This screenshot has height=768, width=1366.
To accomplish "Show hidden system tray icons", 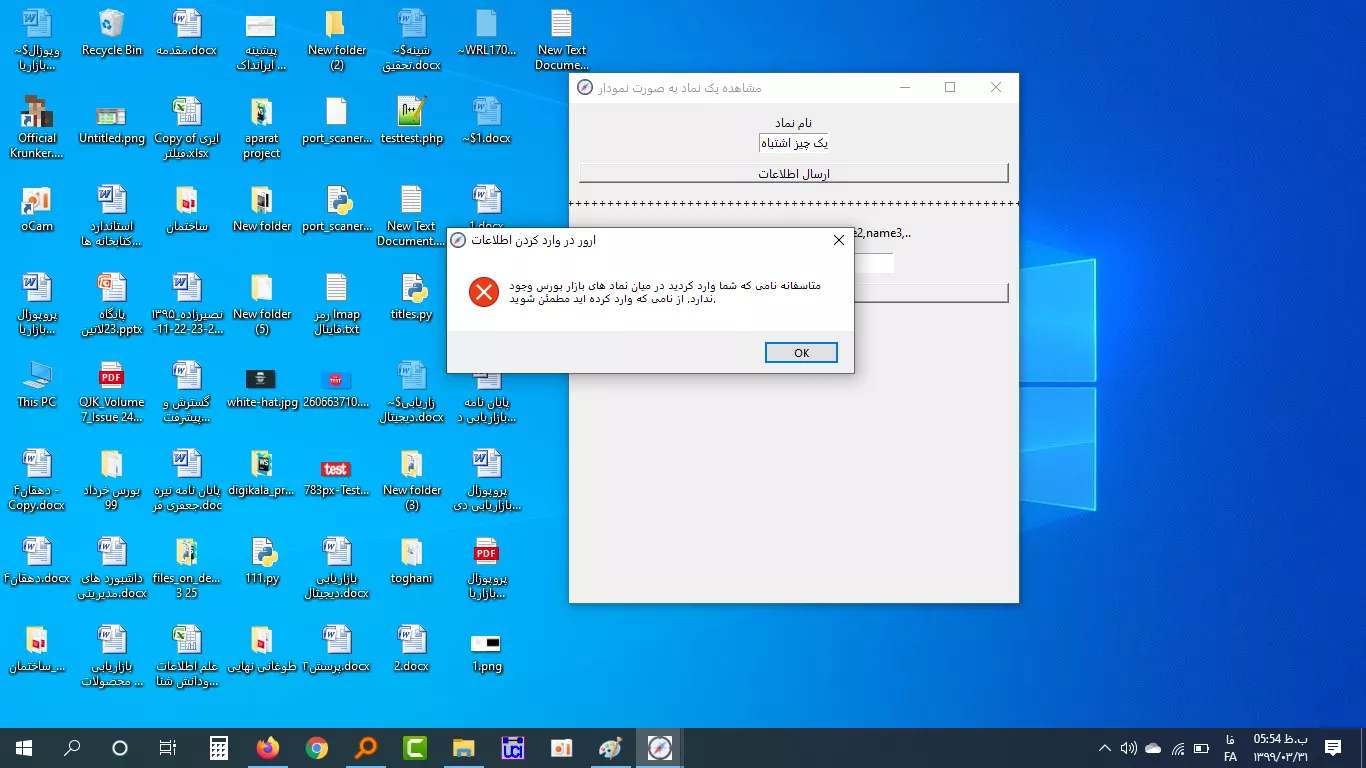I will coord(1104,748).
